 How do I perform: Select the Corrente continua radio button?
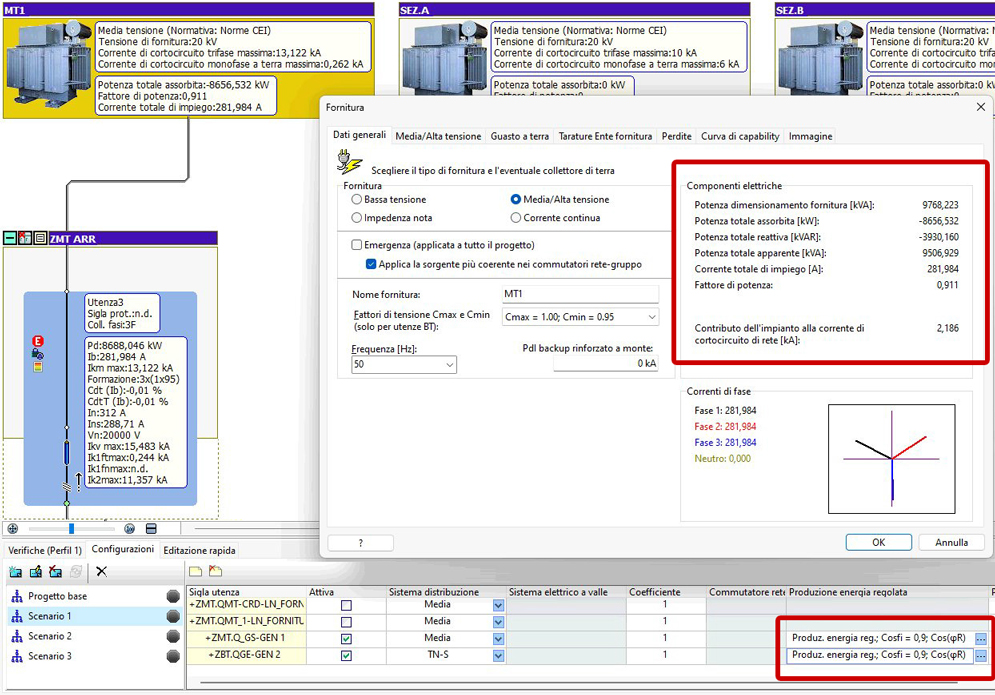point(516,218)
